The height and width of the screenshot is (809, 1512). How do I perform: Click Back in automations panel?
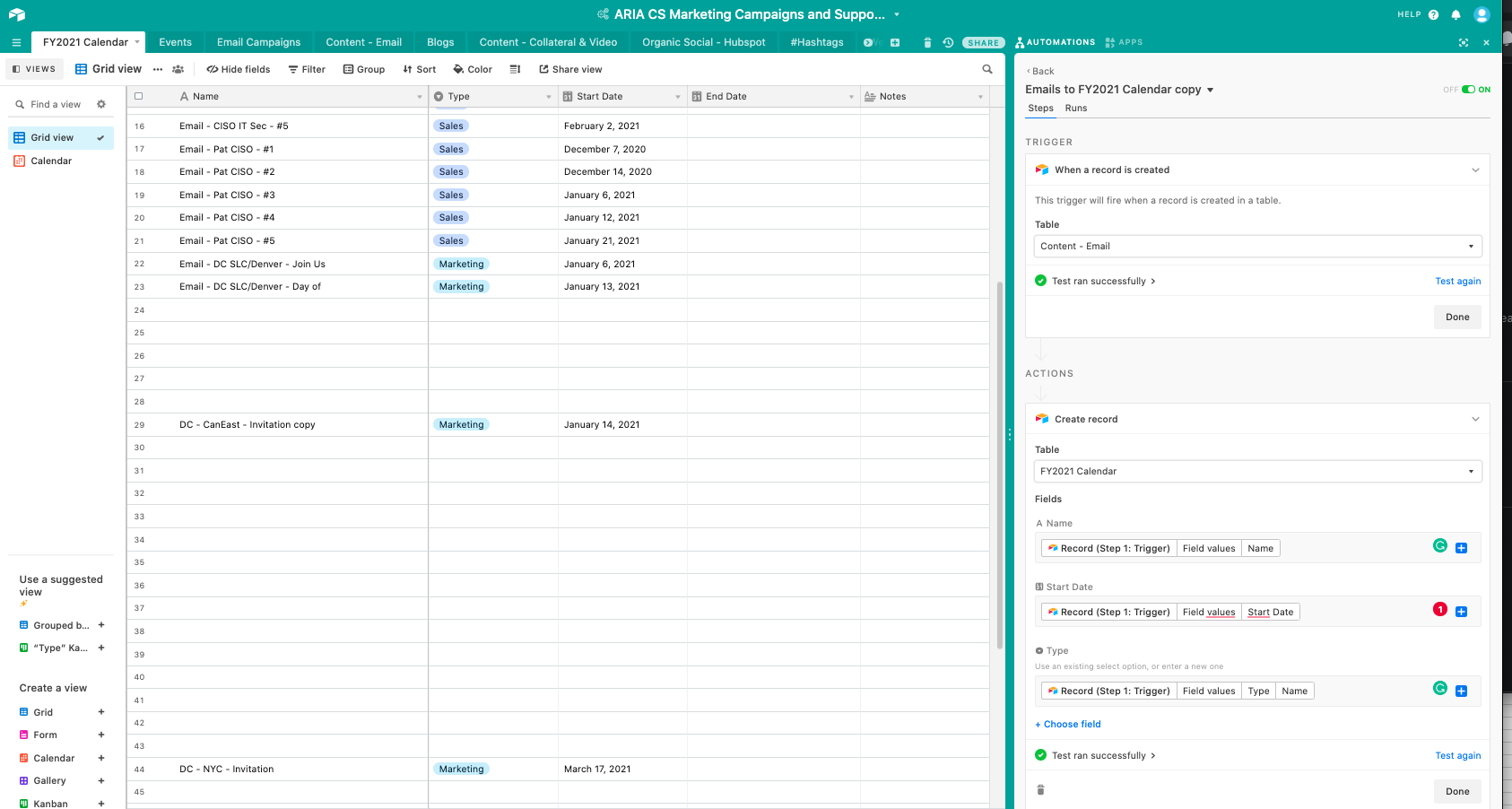tap(1040, 71)
